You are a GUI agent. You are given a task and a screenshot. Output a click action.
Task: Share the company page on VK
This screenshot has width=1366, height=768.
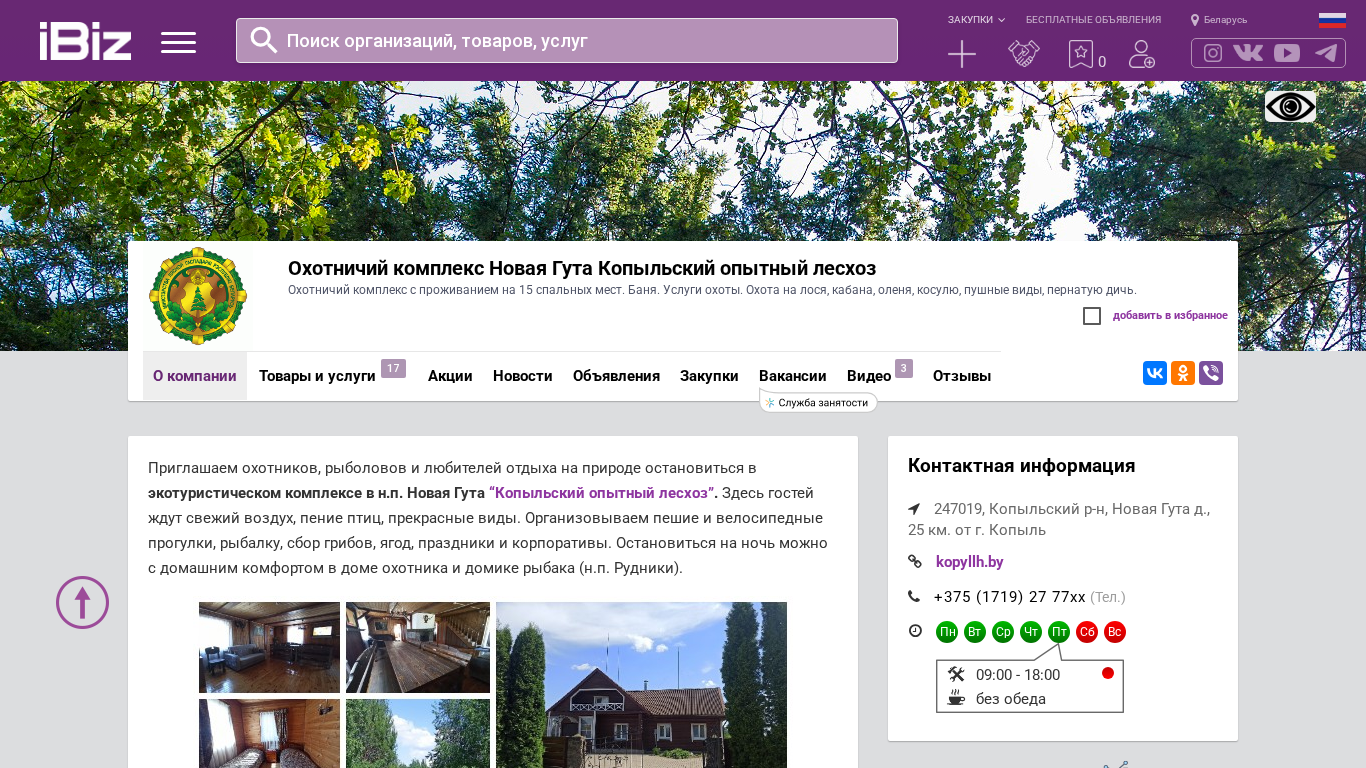point(1155,373)
